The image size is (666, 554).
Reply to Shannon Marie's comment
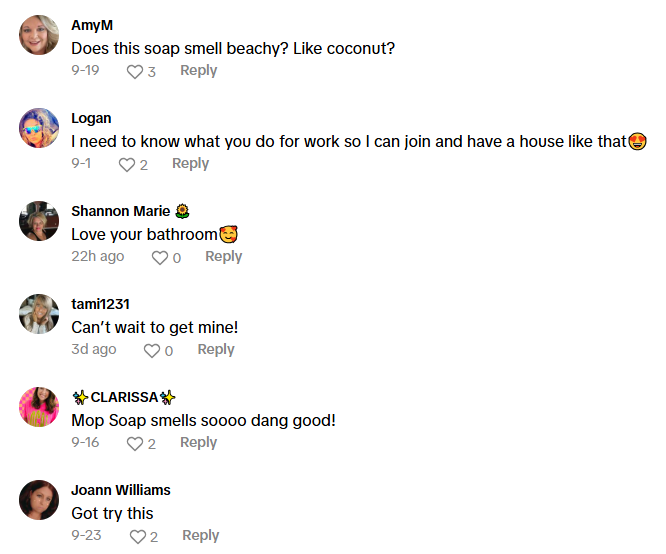coord(223,257)
